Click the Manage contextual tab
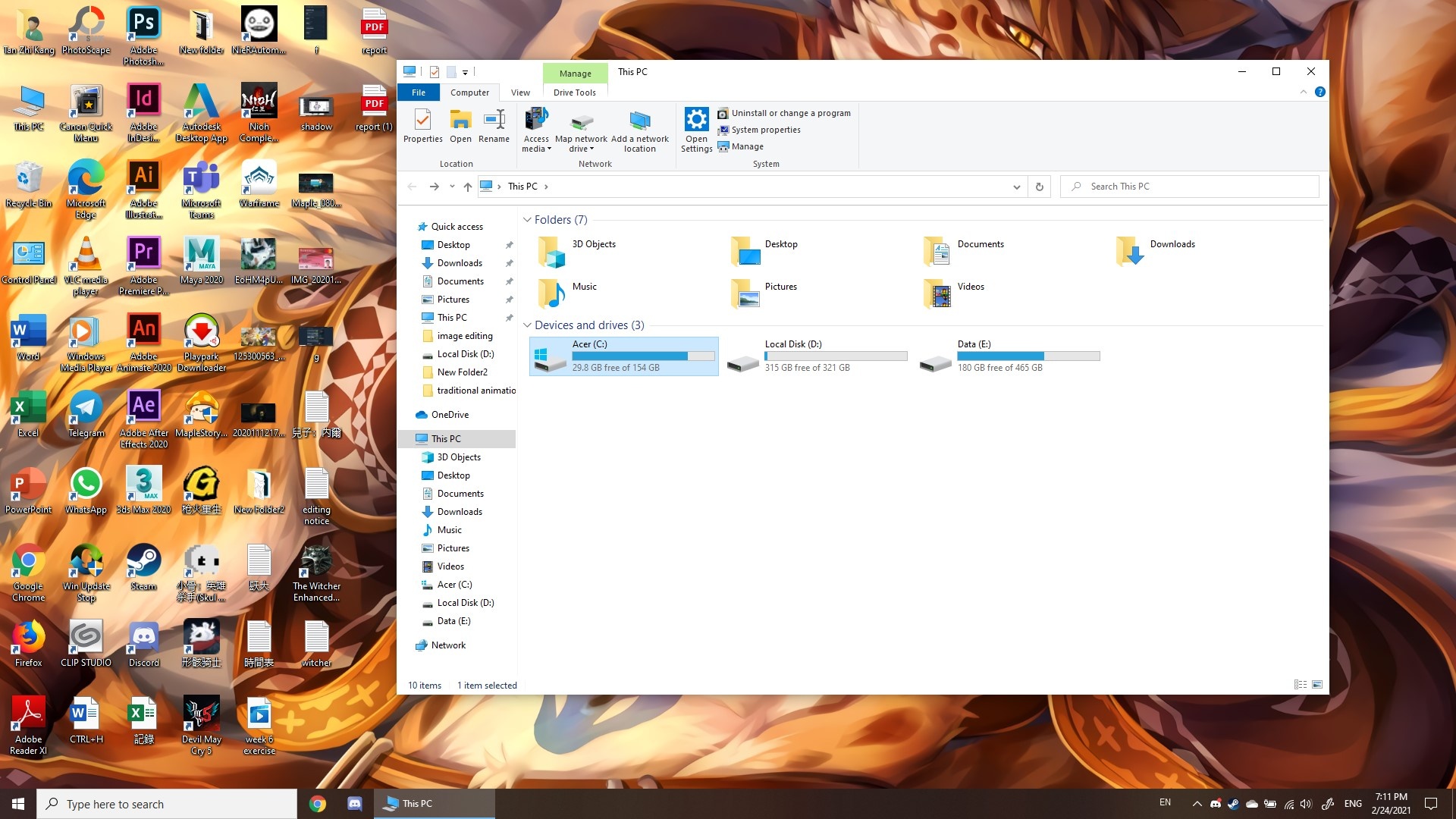The image size is (1456, 819). (575, 74)
